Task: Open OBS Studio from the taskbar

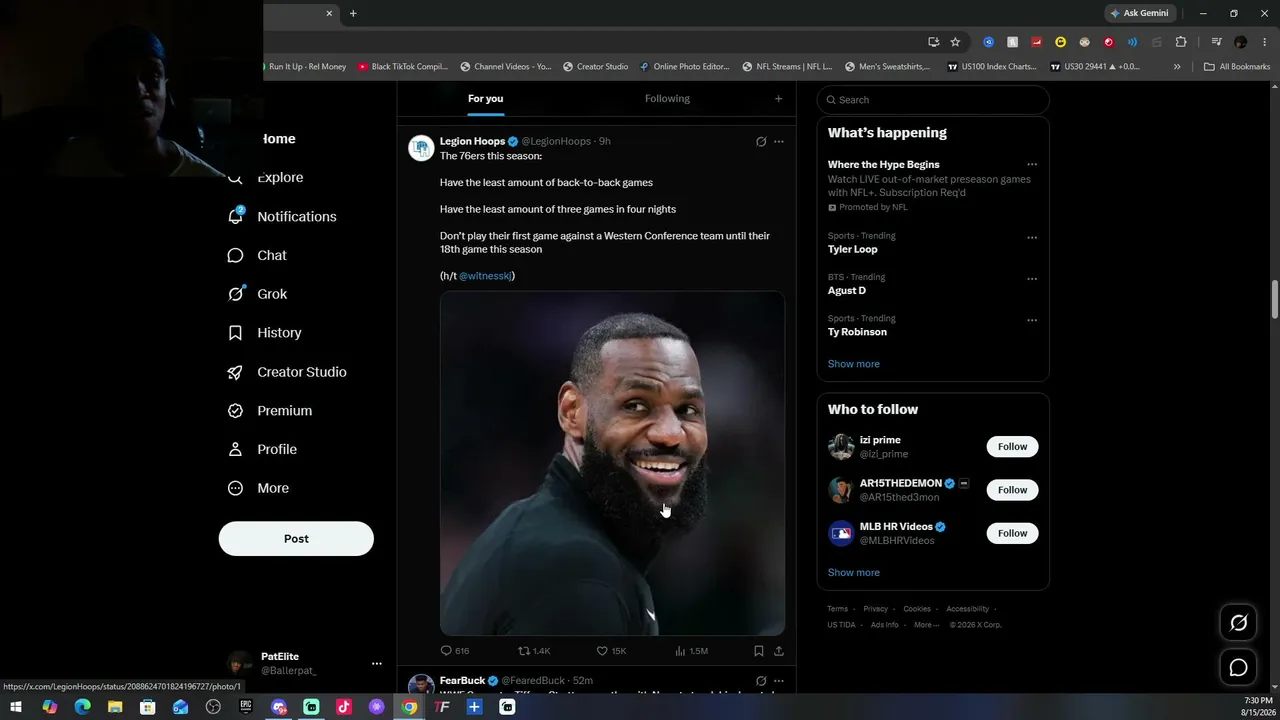Action: (213, 707)
